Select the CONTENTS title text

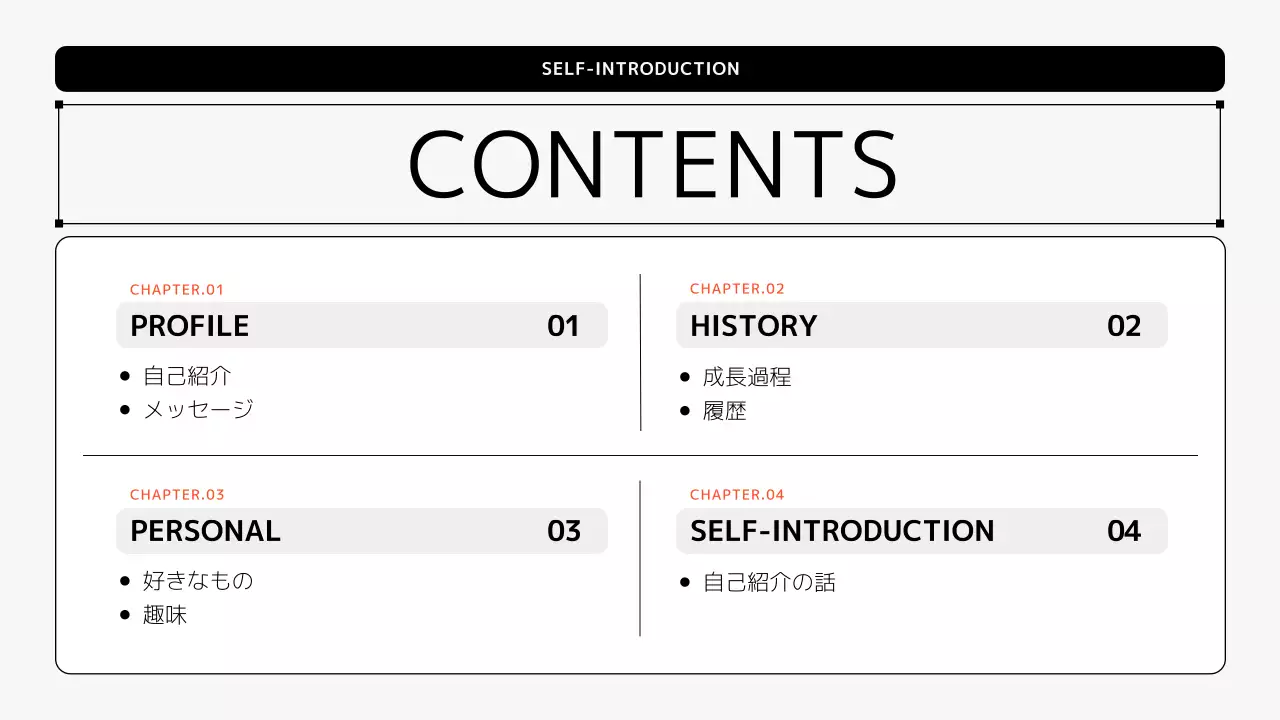(x=652, y=165)
